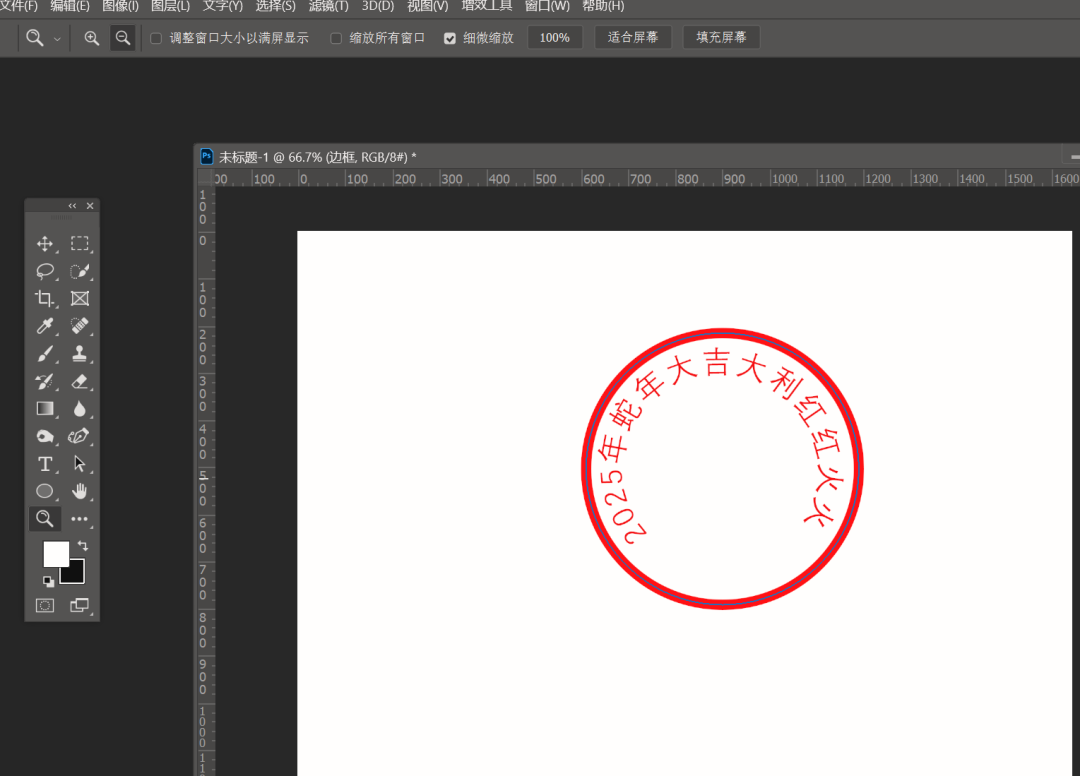Select the Frame tool
1080x776 pixels.
click(80, 299)
